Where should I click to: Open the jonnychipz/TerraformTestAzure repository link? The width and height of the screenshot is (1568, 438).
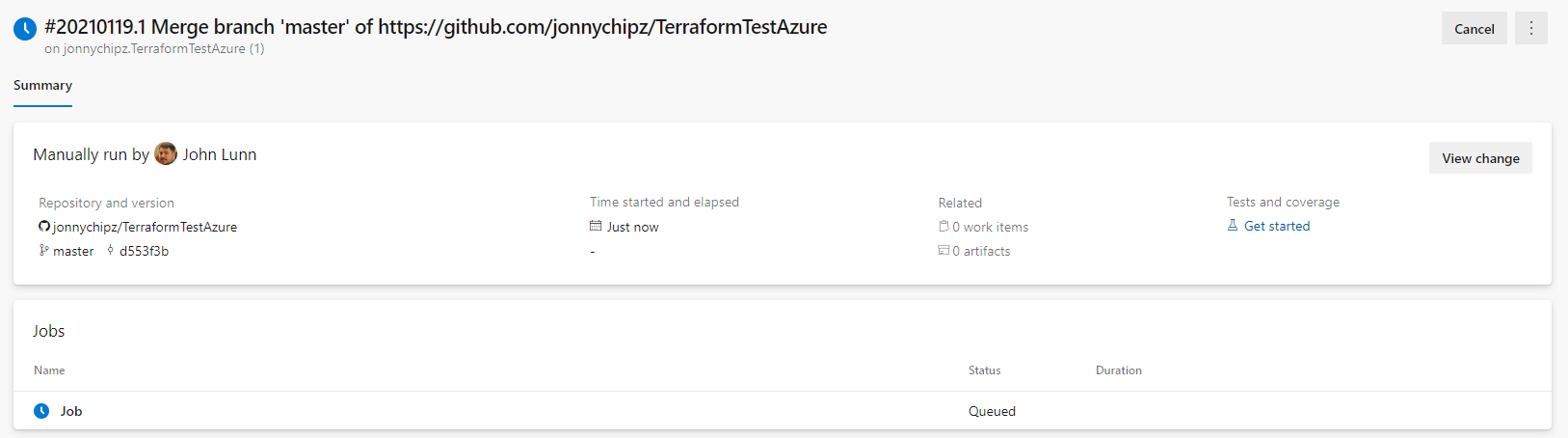pos(145,228)
